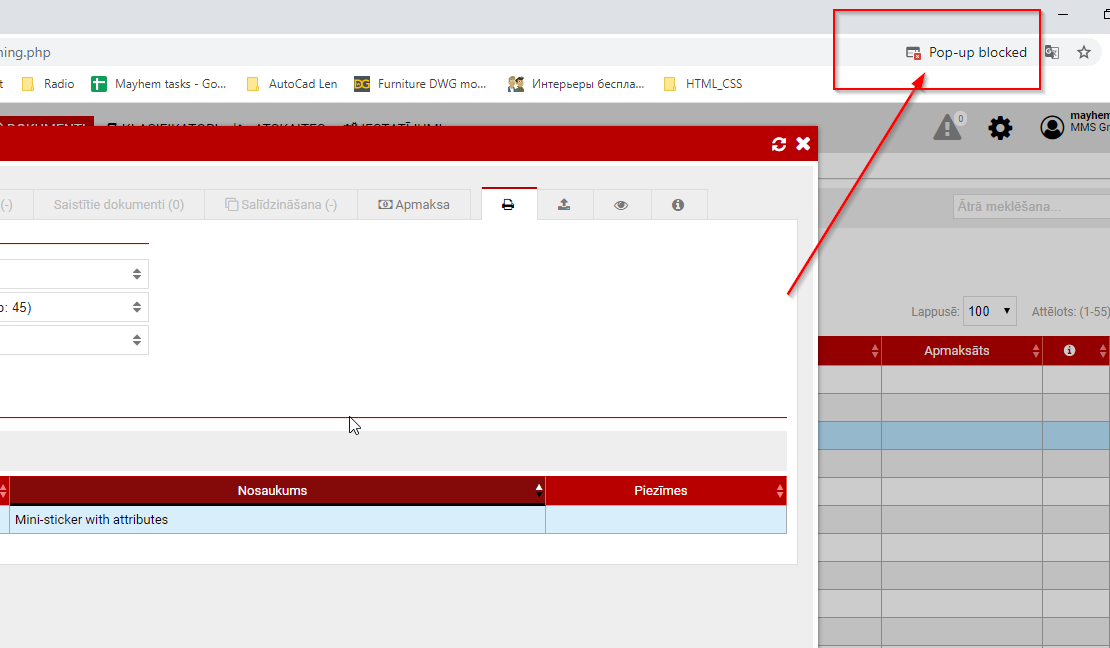Image resolution: width=1110 pixels, height=648 pixels.
Task: Open the warning notifications triangle icon
Action: coord(947,127)
